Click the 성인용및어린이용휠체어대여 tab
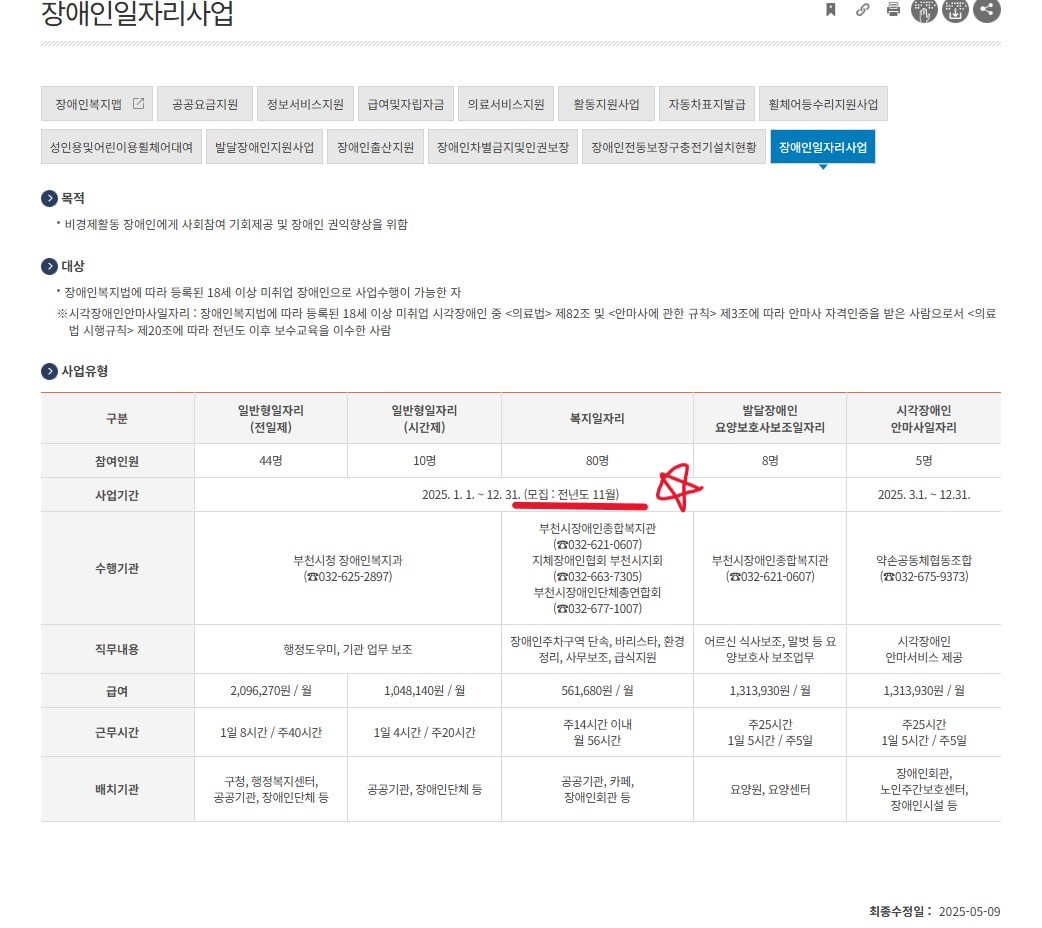Image resolution: width=1042 pixels, height=928 pixels. click(121, 147)
